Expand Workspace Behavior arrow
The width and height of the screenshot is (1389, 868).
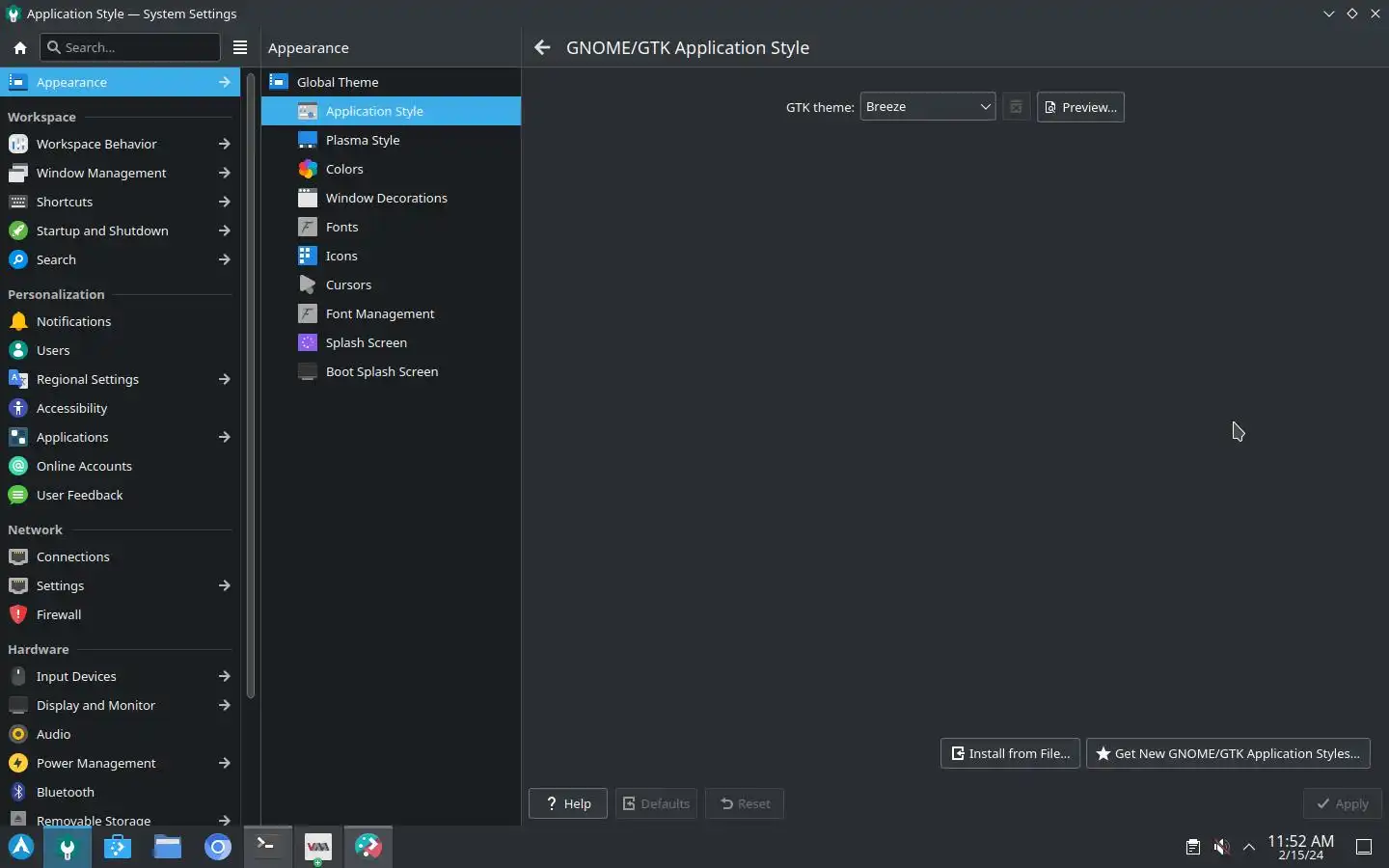[x=224, y=144]
